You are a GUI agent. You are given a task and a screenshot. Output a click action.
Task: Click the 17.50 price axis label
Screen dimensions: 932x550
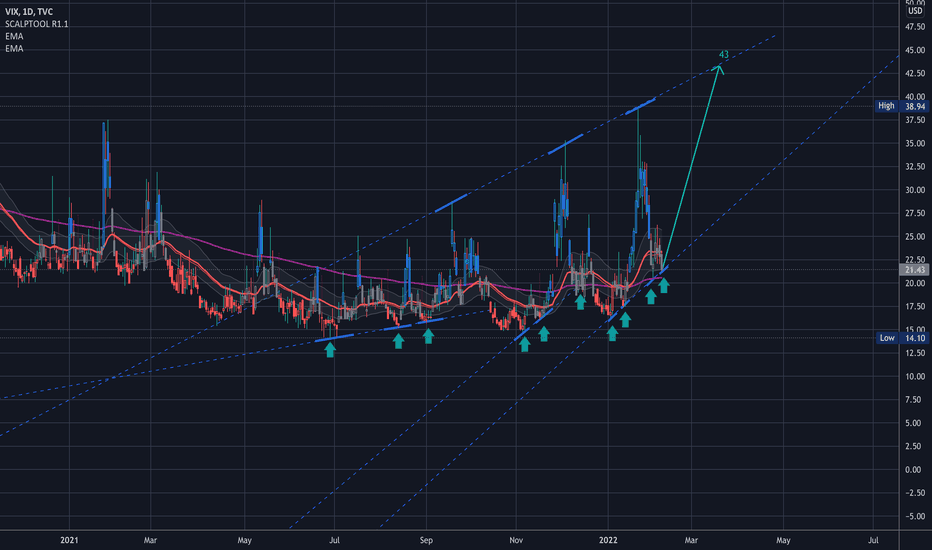click(x=915, y=307)
